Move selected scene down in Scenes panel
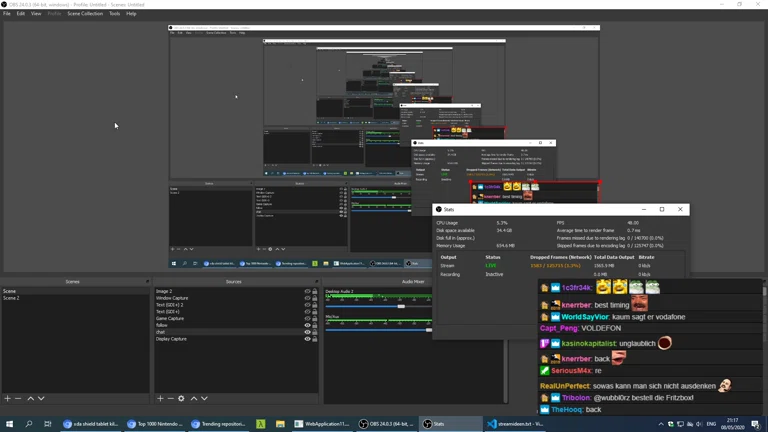768x432 pixels. [41, 399]
